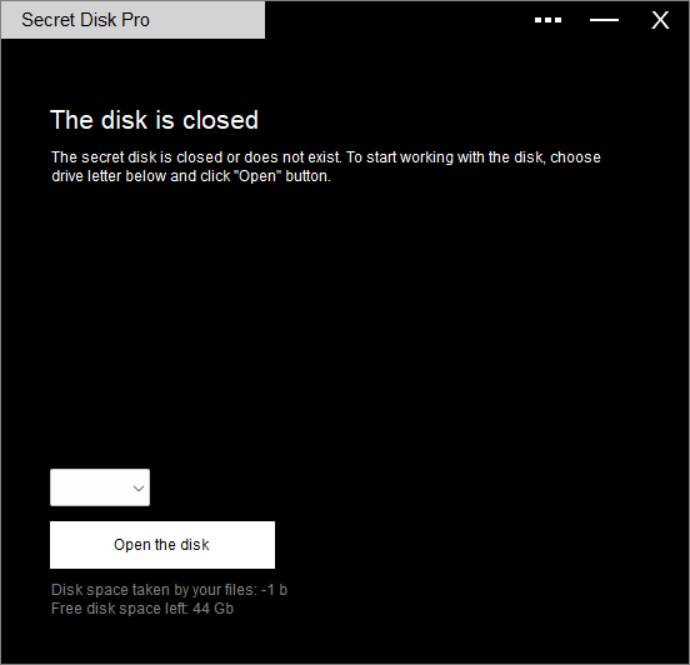Click the quoted word "Open" in the description
This screenshot has width=690, height=665.
point(257,176)
